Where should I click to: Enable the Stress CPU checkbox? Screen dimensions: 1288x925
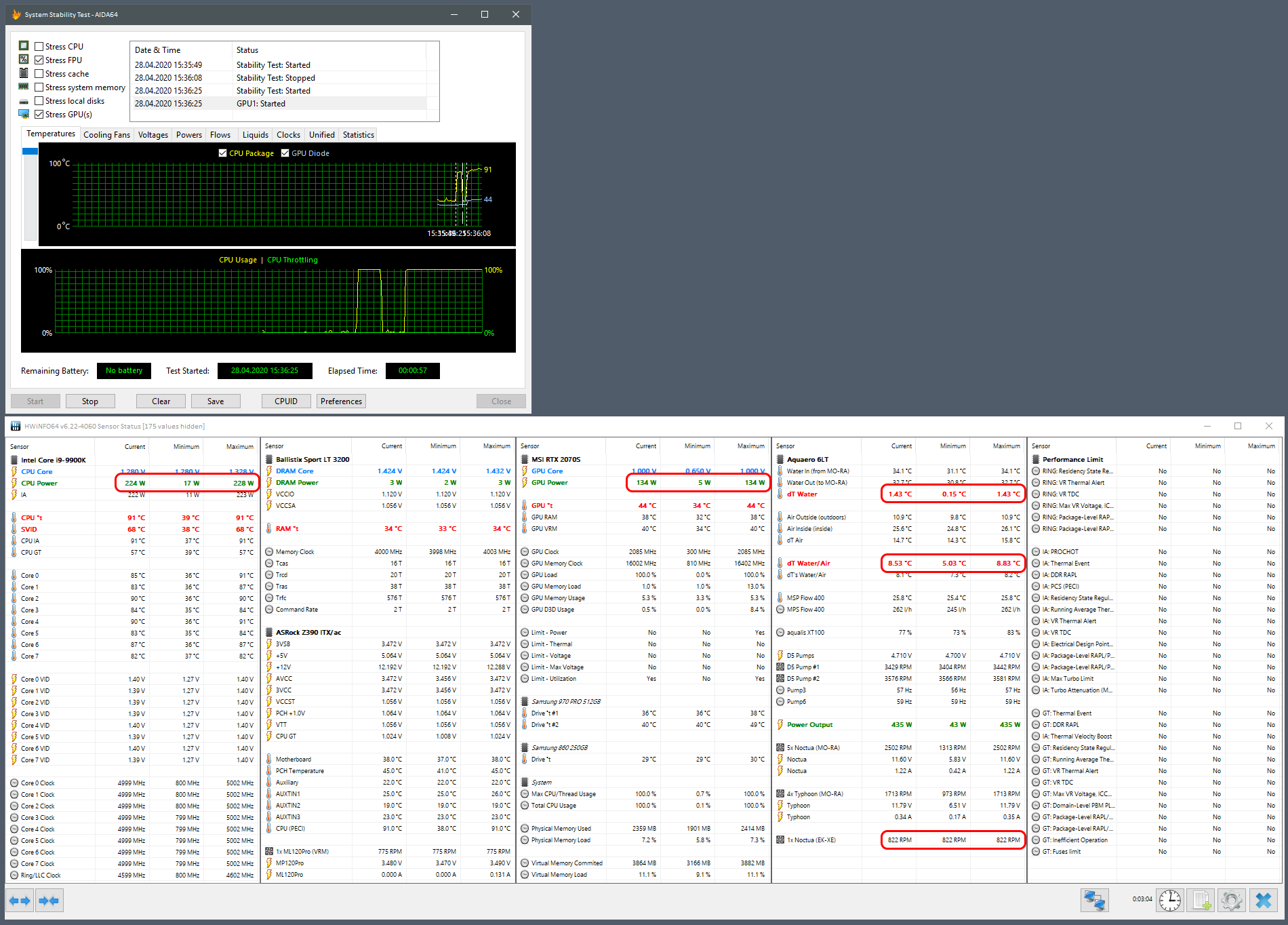coord(39,46)
